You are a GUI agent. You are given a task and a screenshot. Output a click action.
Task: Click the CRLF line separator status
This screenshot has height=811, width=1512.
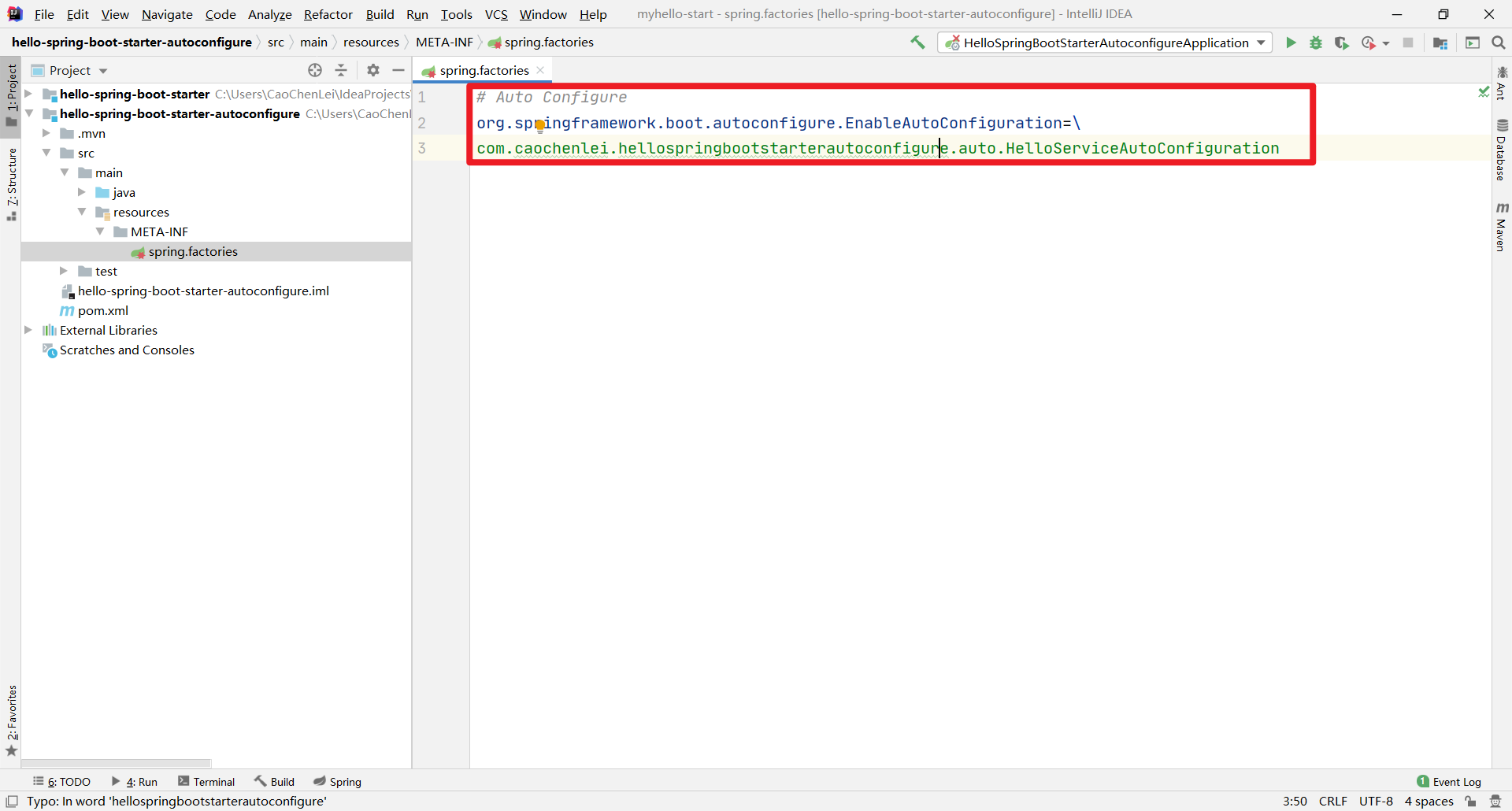click(x=1333, y=801)
